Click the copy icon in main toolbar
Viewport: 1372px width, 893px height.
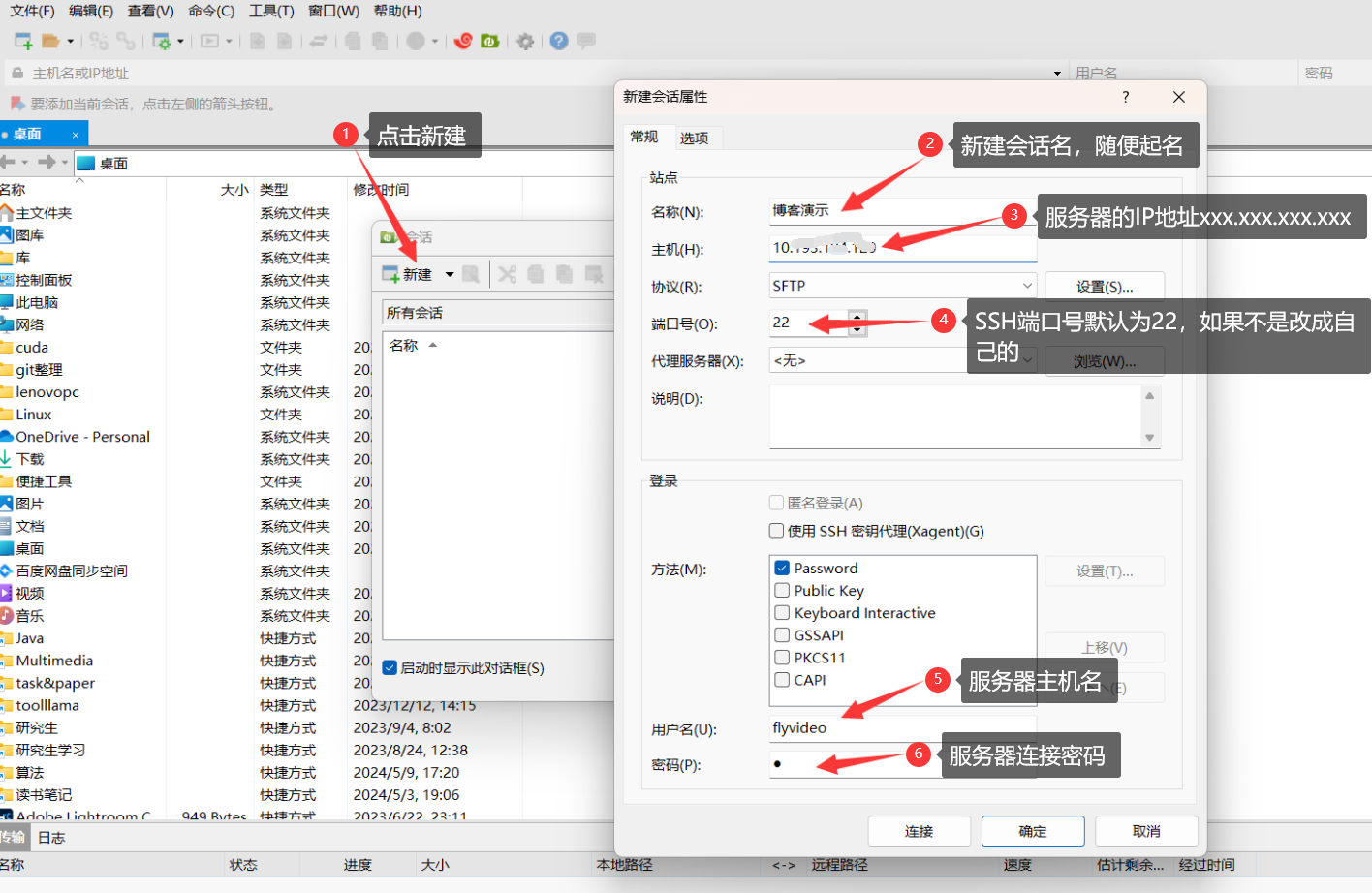353,41
